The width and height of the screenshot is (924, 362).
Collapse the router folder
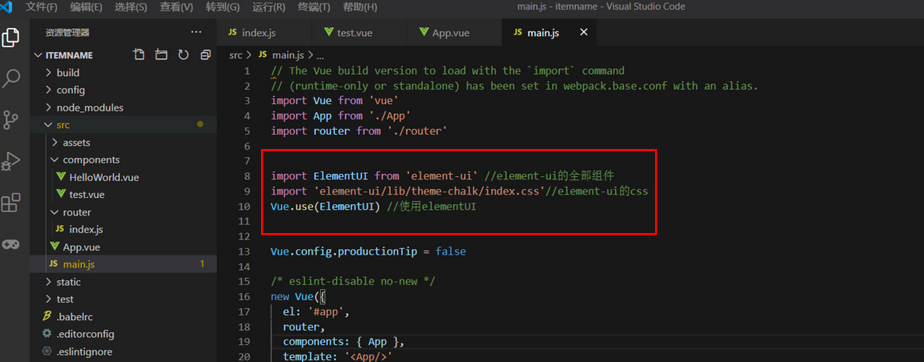click(x=55, y=212)
